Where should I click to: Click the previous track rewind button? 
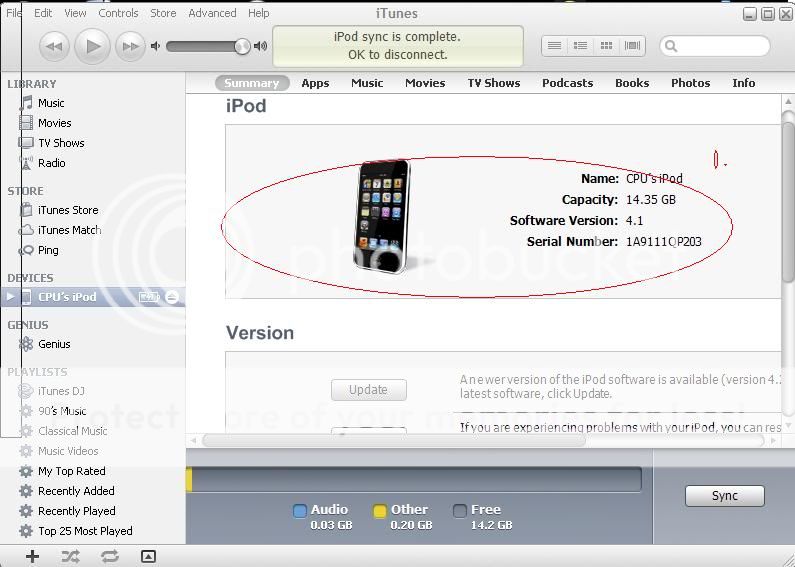click(54, 46)
